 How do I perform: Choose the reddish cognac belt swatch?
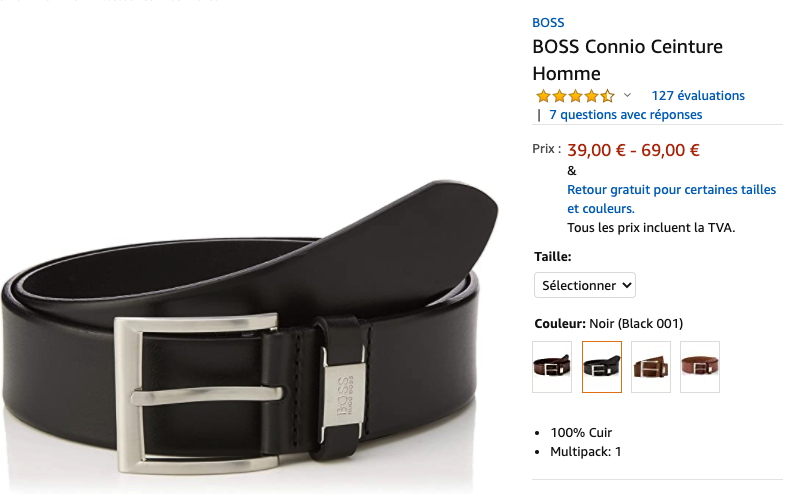(700, 367)
